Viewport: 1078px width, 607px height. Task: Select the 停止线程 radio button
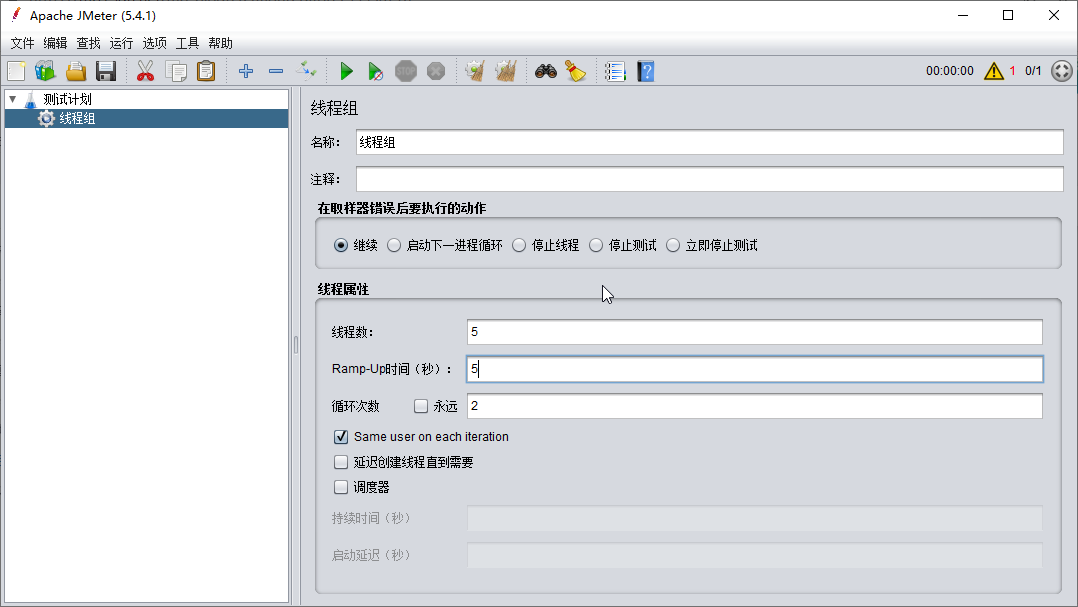pyautogui.click(x=518, y=245)
